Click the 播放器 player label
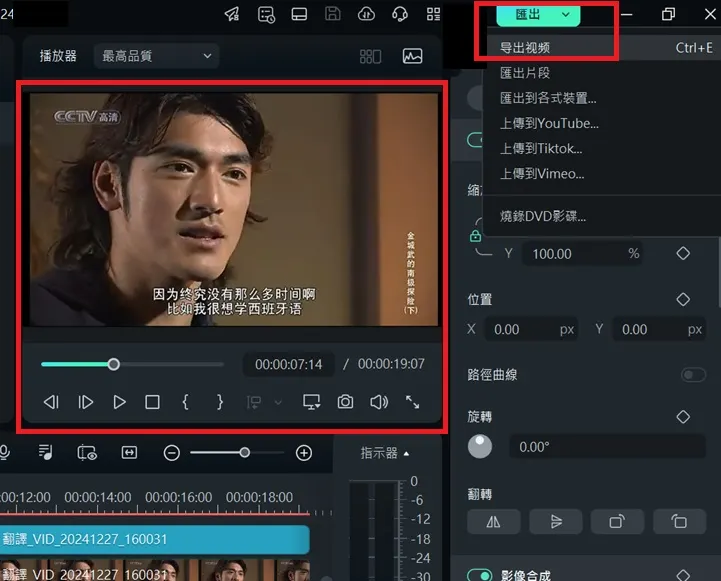 pyautogui.click(x=58, y=56)
